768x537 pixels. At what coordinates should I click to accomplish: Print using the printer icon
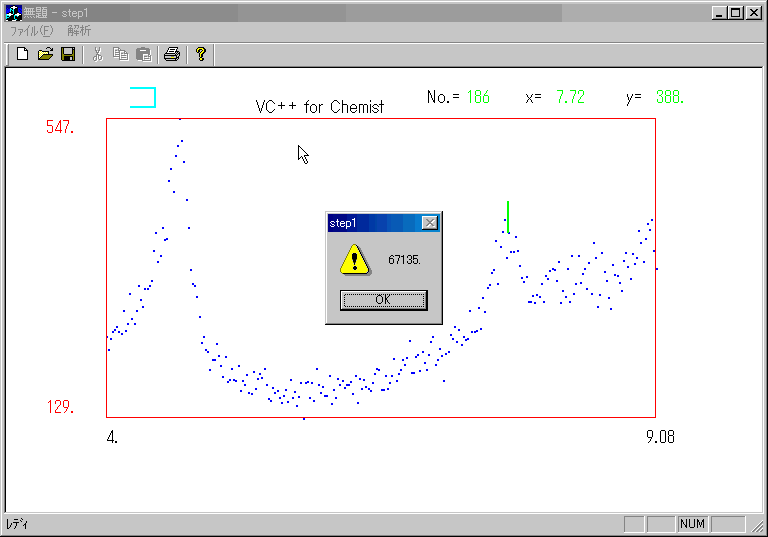[172, 54]
